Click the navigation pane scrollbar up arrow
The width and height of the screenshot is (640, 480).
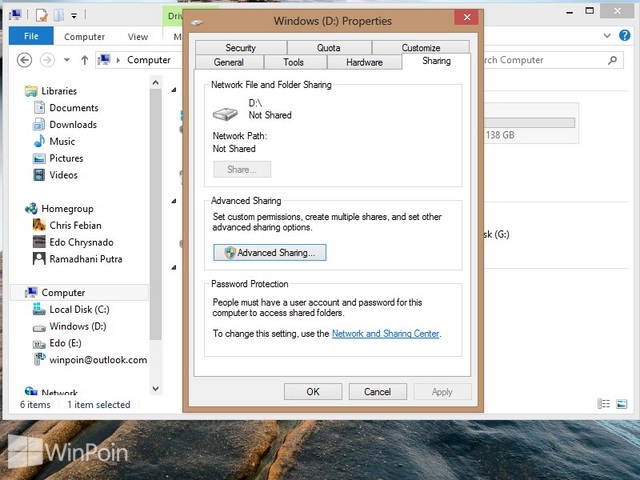click(x=156, y=83)
